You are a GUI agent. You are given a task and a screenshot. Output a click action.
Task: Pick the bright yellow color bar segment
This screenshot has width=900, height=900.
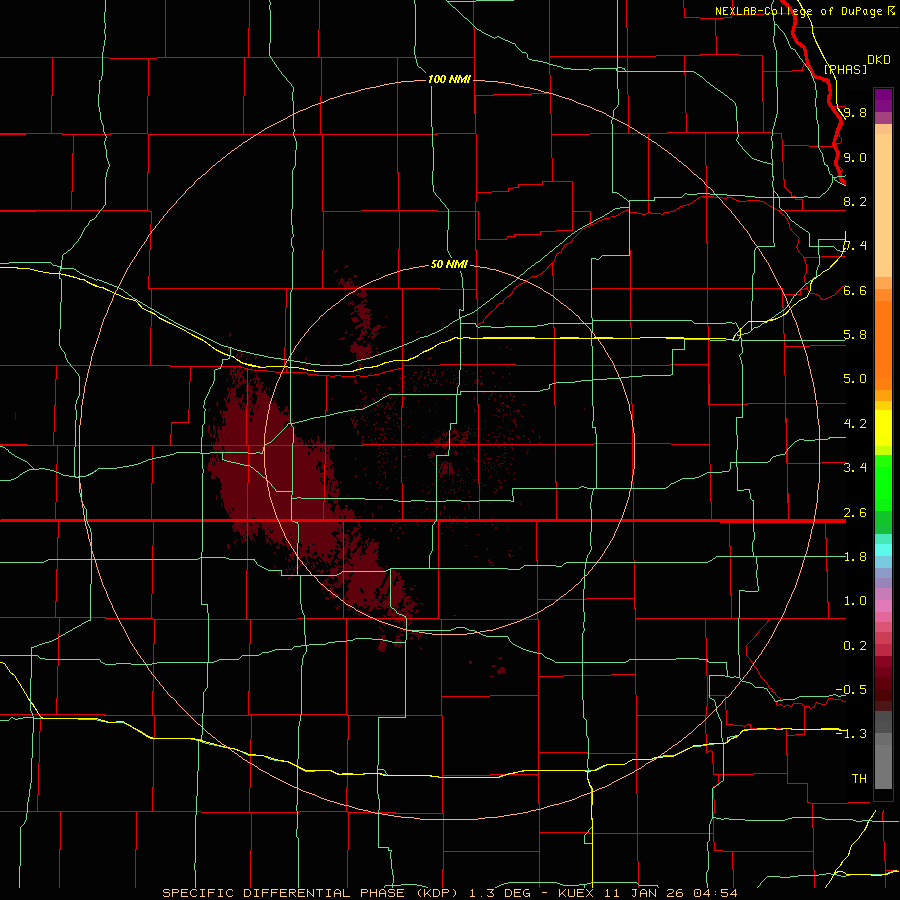click(883, 428)
